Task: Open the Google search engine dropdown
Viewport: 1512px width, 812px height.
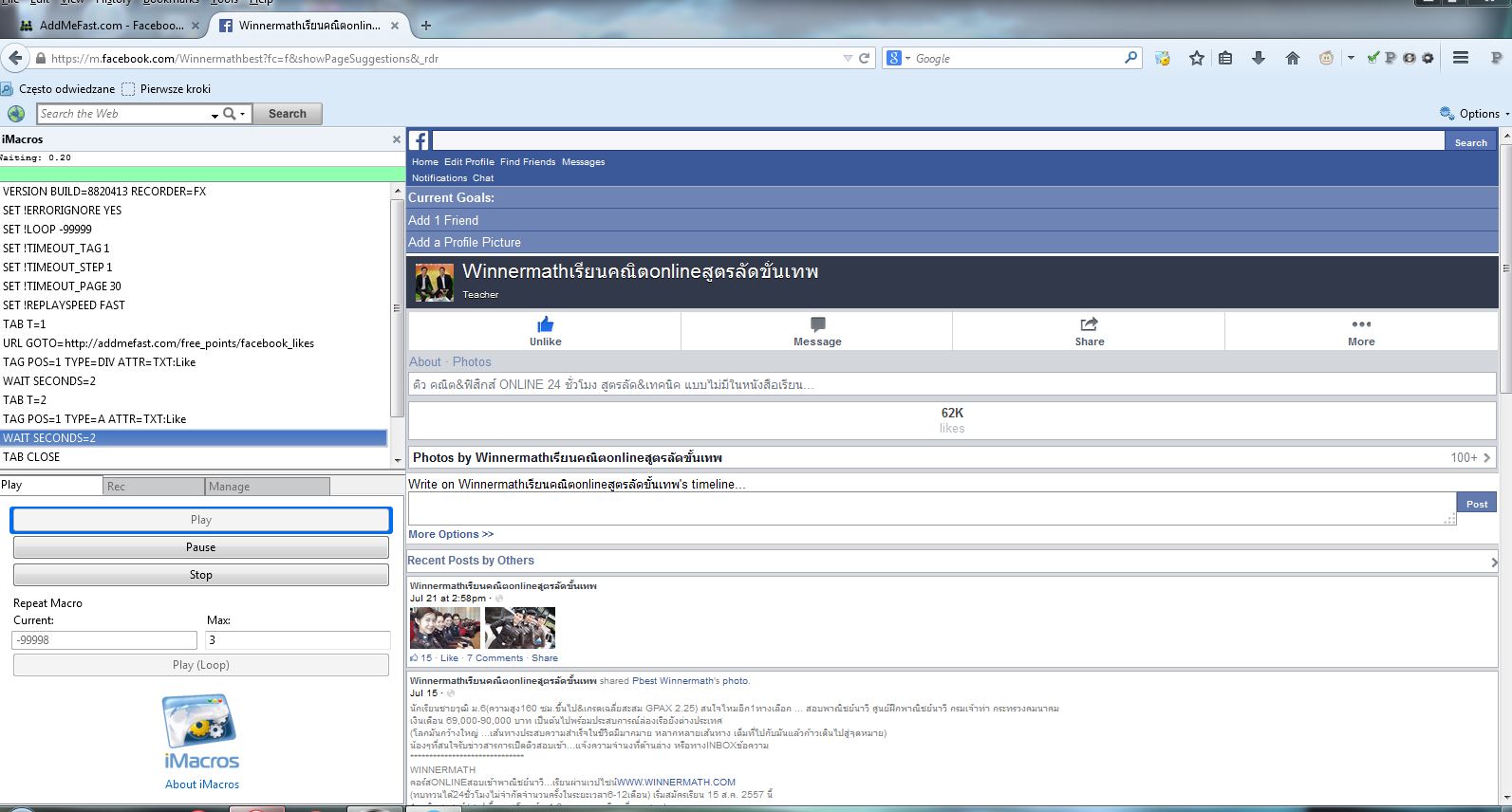Action: [x=899, y=58]
